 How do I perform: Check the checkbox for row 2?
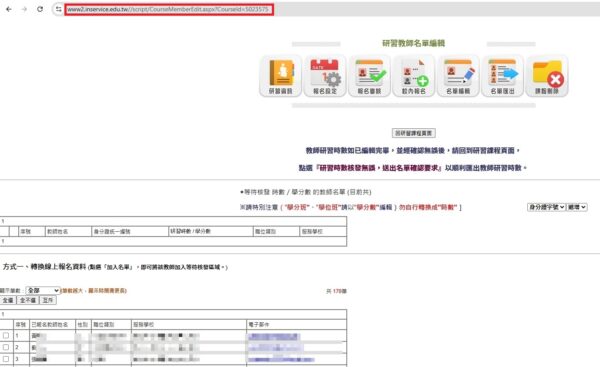pos(6,347)
